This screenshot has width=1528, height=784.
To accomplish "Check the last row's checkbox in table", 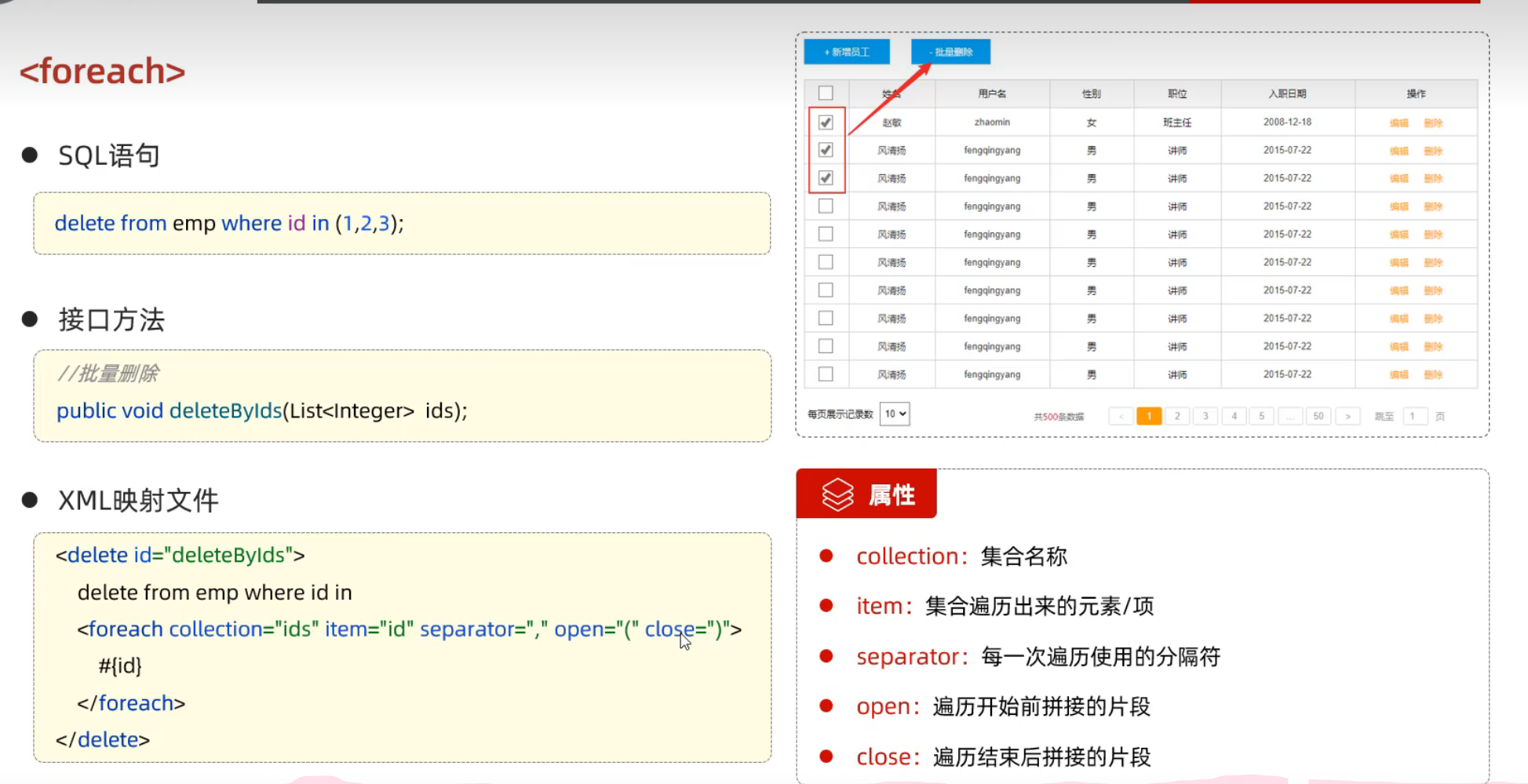I will (x=826, y=374).
